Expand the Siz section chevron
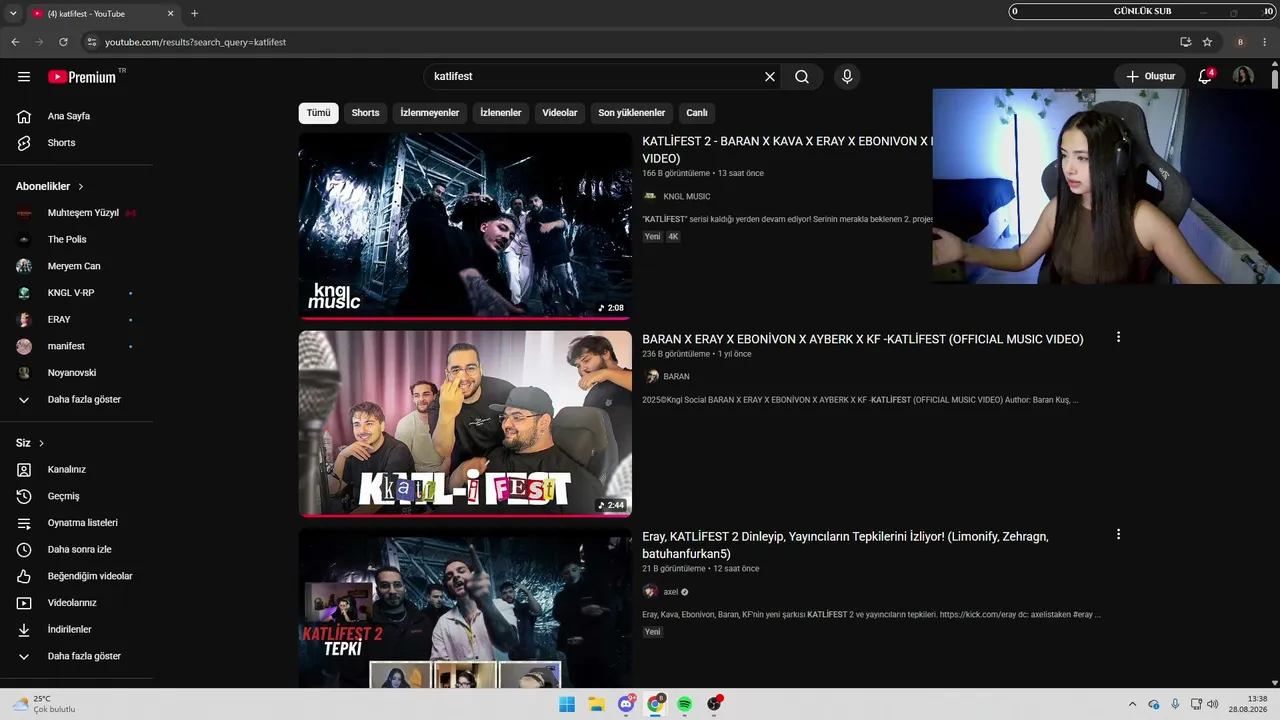1280x720 pixels. click(41, 443)
